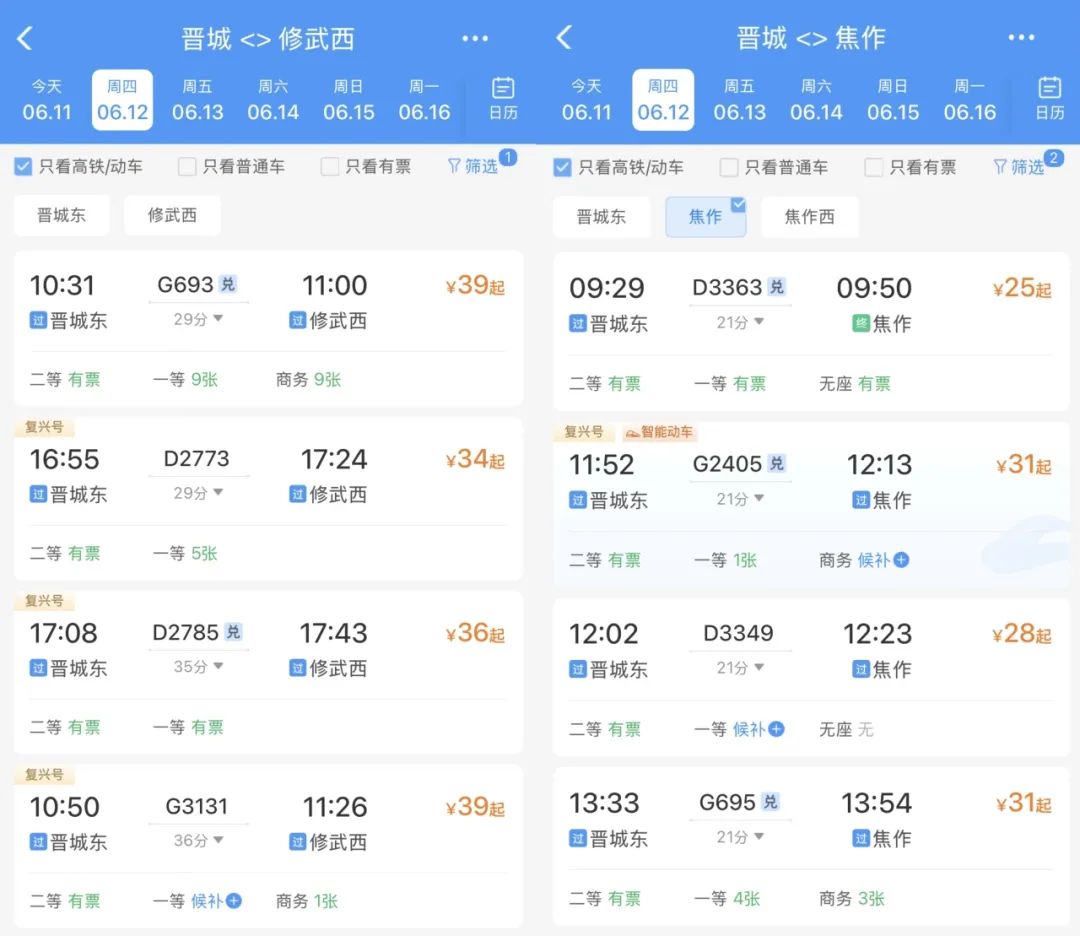
Task: Open more options on 晋城<>修武西 screen
Action: (x=475, y=39)
